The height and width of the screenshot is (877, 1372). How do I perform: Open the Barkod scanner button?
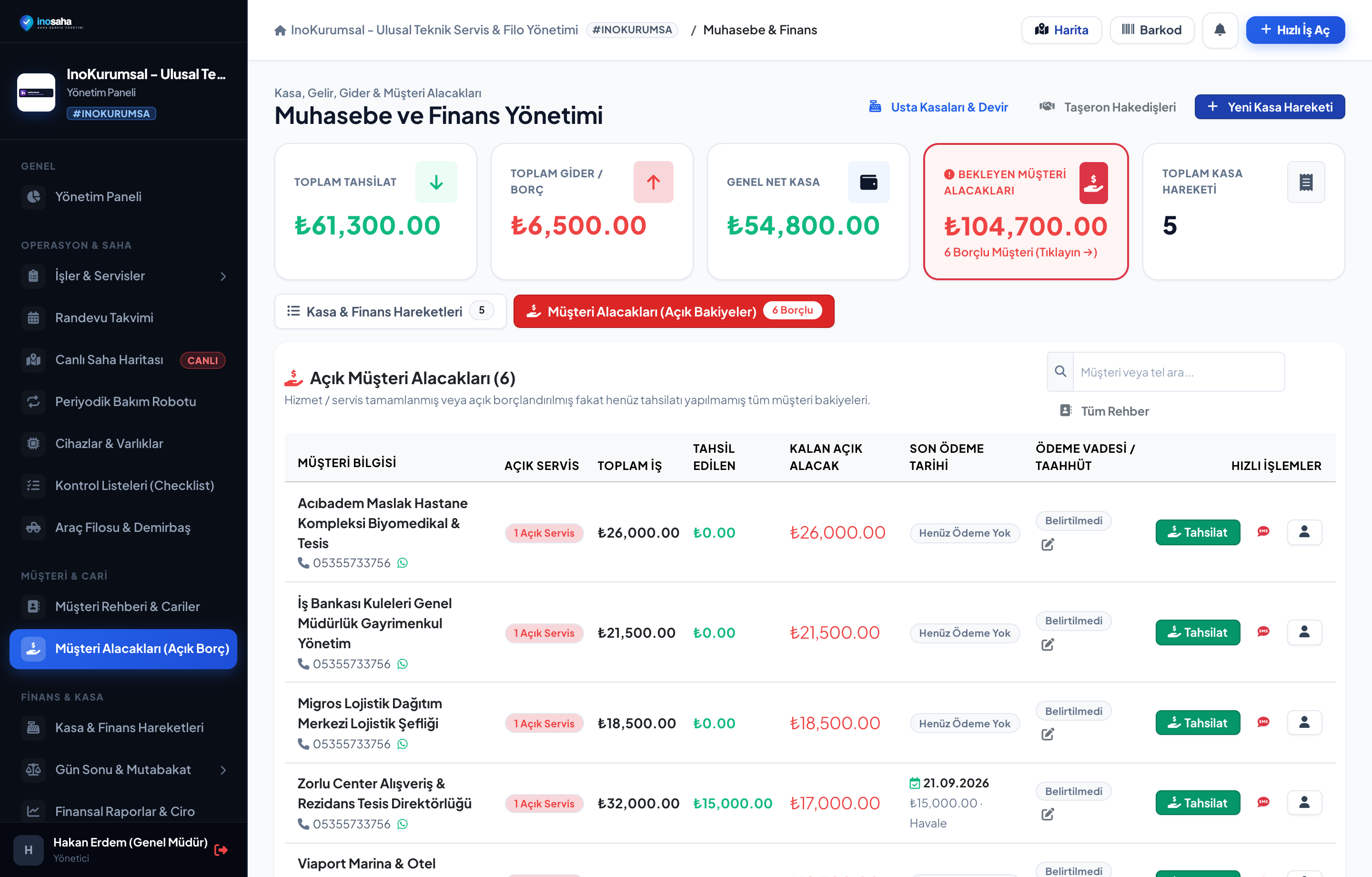[1151, 30]
